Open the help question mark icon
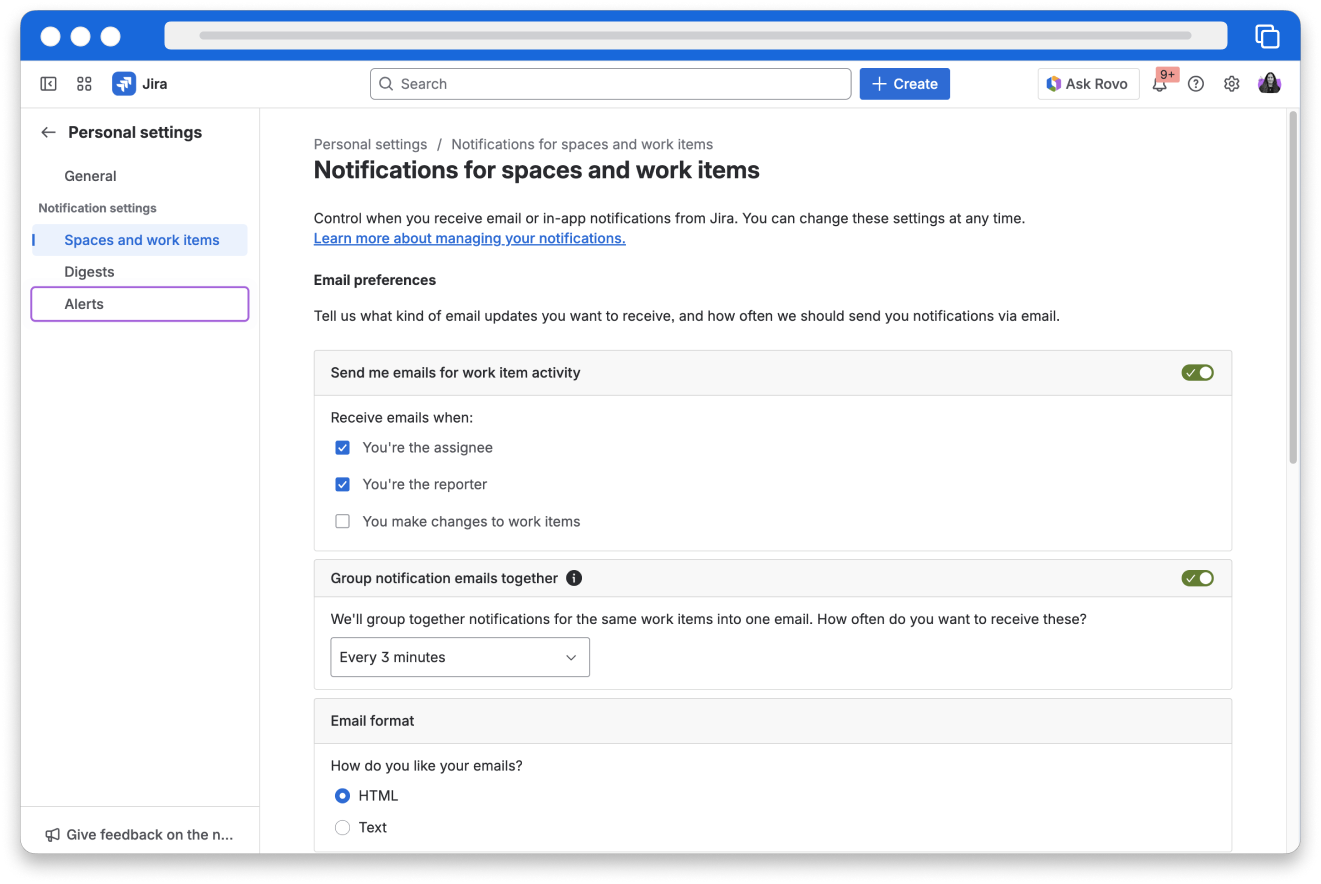1321x884 pixels. (x=1196, y=84)
